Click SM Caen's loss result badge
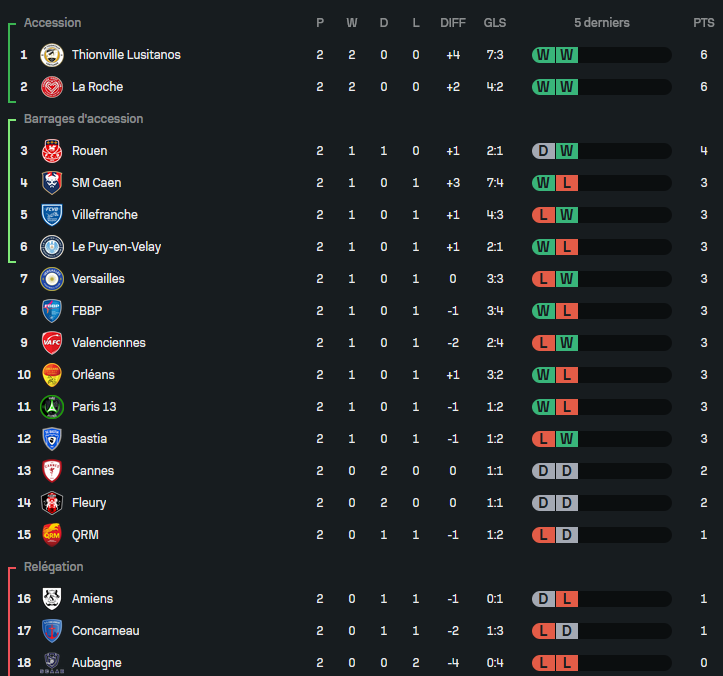 click(x=567, y=183)
